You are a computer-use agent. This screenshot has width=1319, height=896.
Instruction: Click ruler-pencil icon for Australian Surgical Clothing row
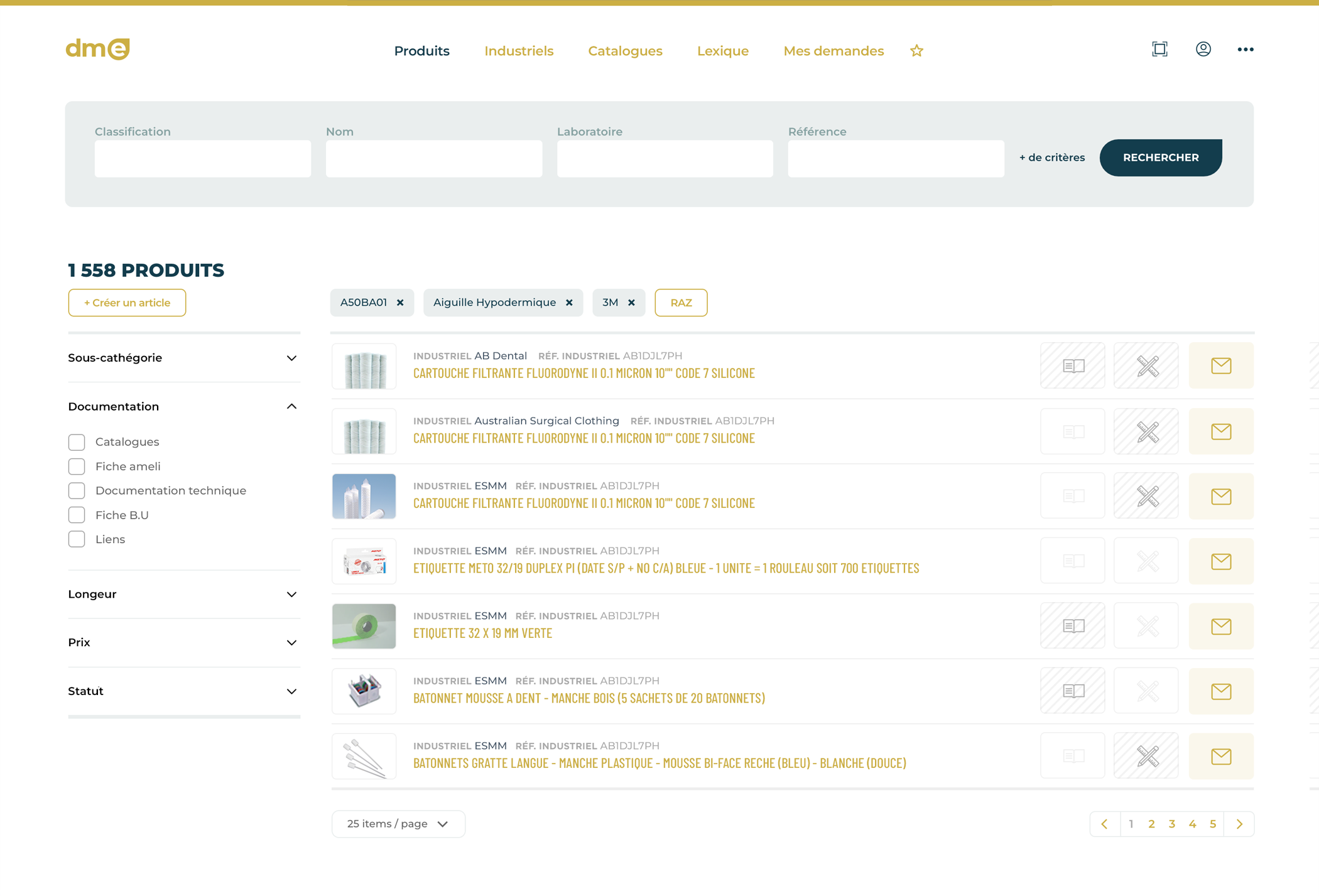click(1146, 431)
